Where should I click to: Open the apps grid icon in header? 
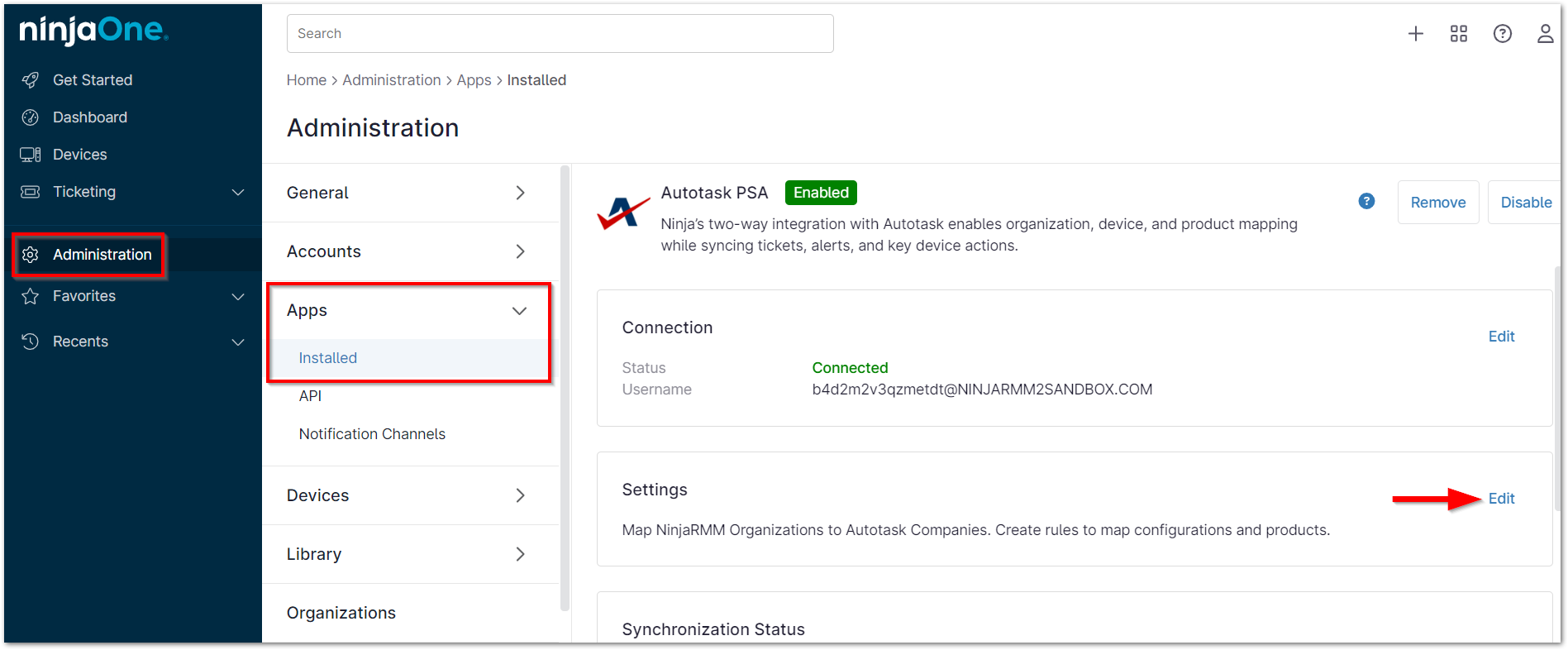click(x=1459, y=33)
